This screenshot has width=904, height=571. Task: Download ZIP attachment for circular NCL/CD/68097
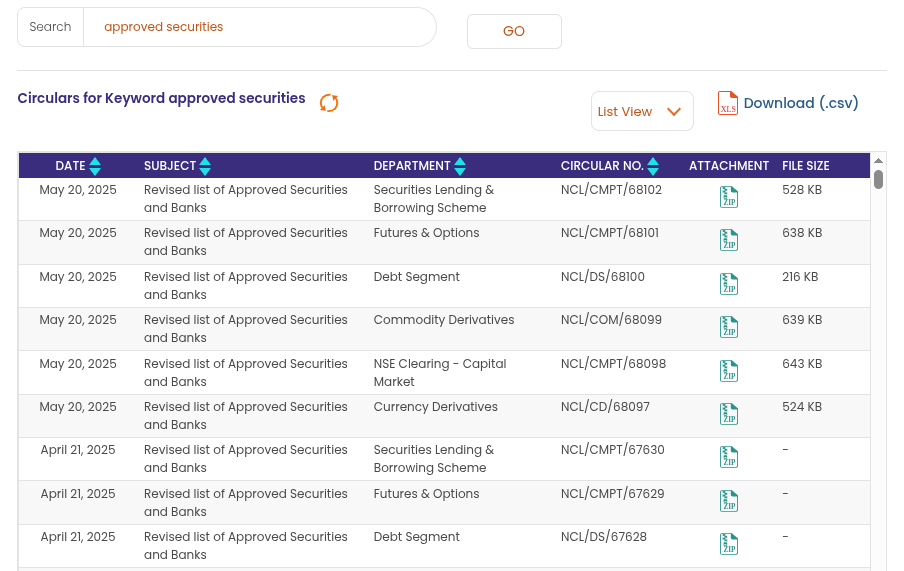(729, 414)
